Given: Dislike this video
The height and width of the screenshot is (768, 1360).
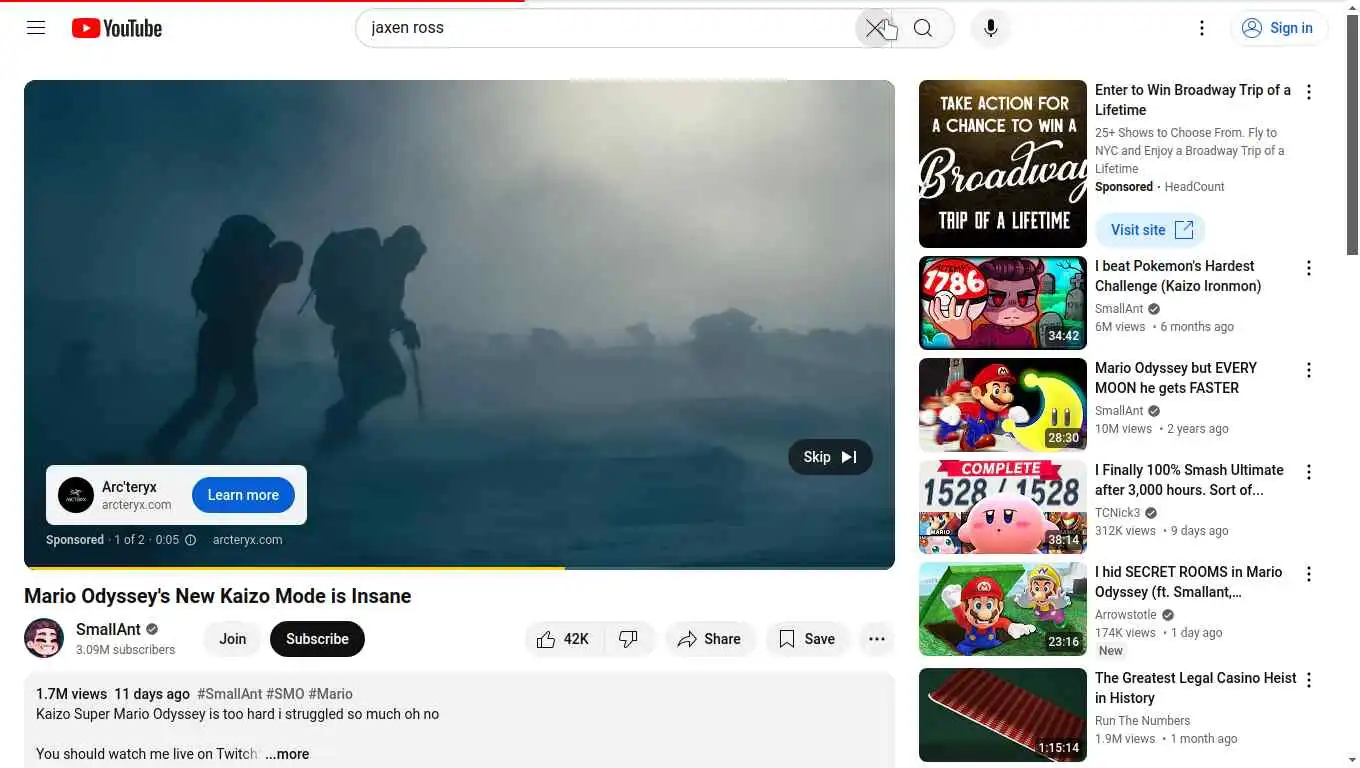Looking at the screenshot, I should pyautogui.click(x=629, y=639).
